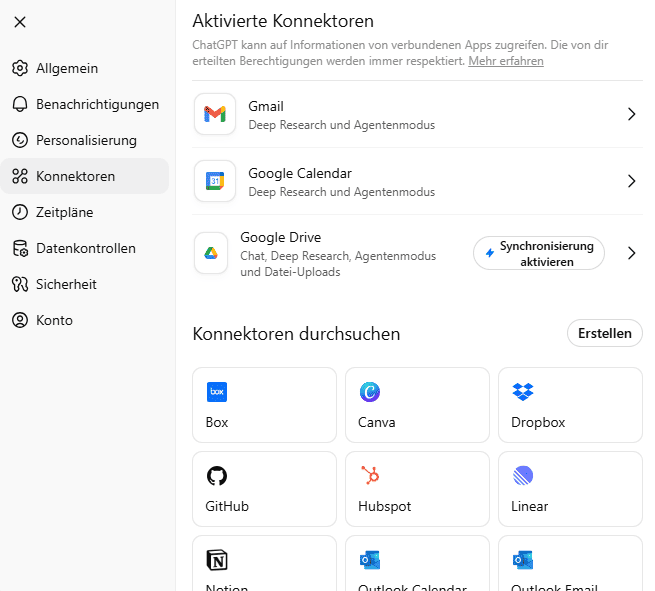Click the Dropbox logo icon
The width and height of the screenshot is (655, 591).
(x=523, y=392)
